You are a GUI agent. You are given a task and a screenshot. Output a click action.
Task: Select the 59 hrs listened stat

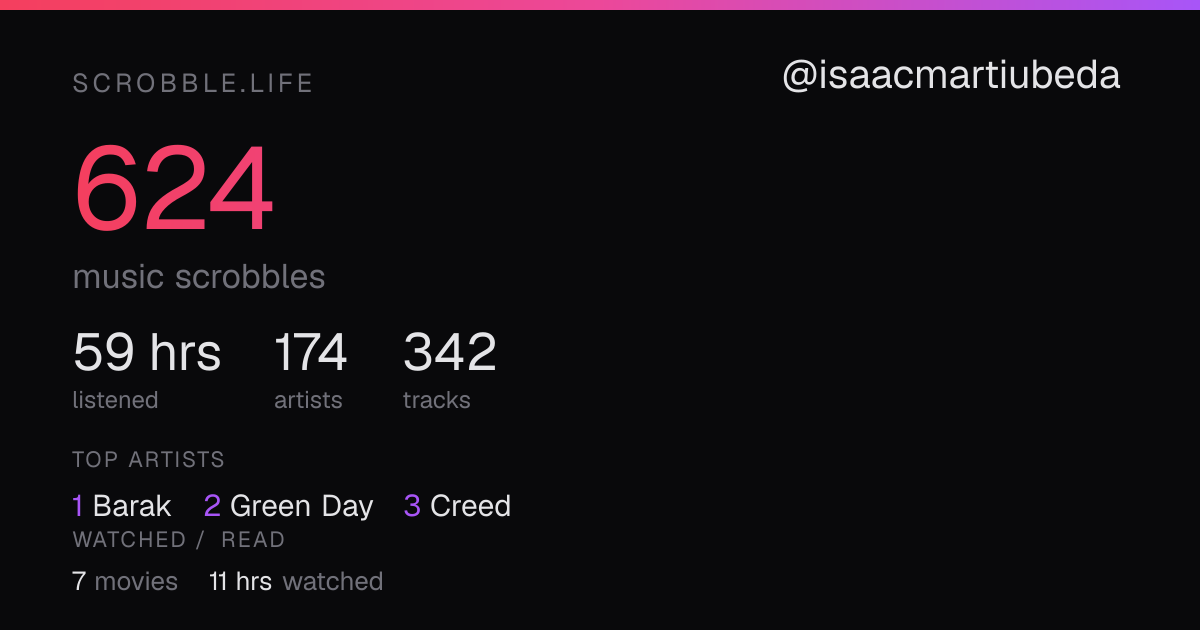[x=147, y=352]
